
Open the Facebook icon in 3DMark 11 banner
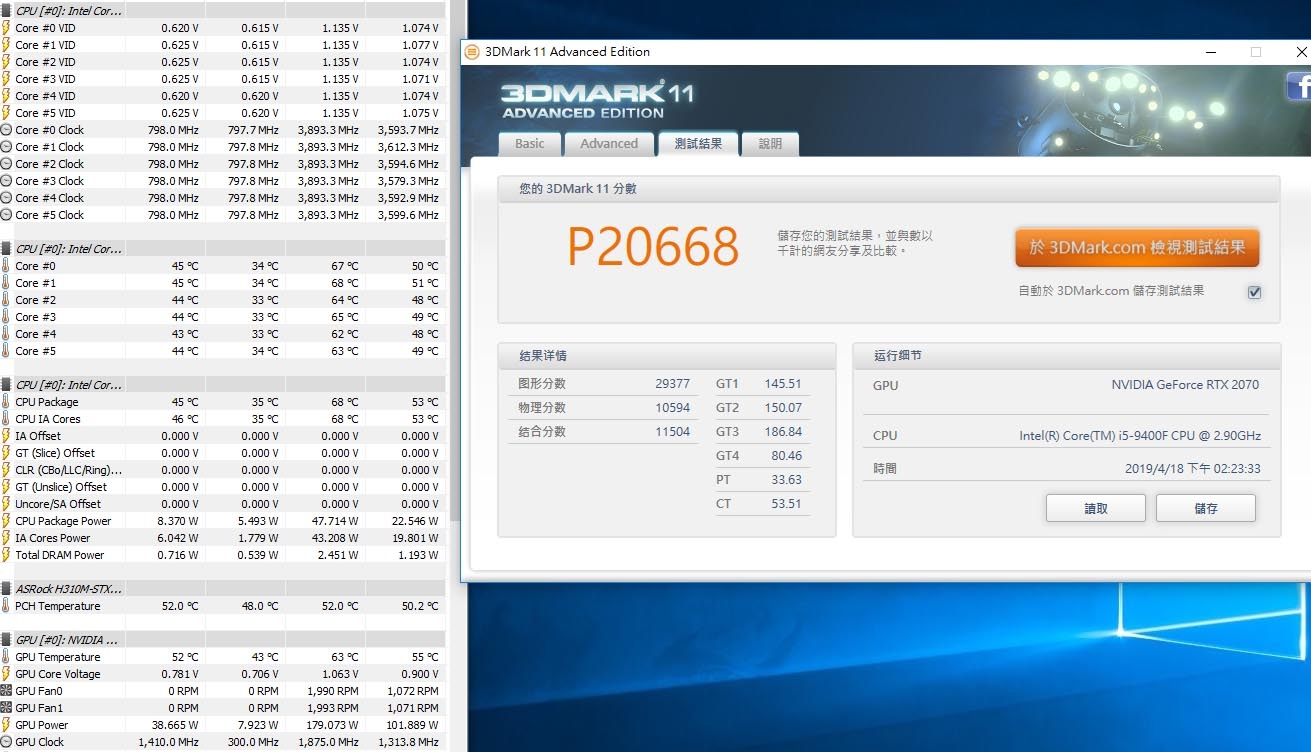[x=1298, y=86]
